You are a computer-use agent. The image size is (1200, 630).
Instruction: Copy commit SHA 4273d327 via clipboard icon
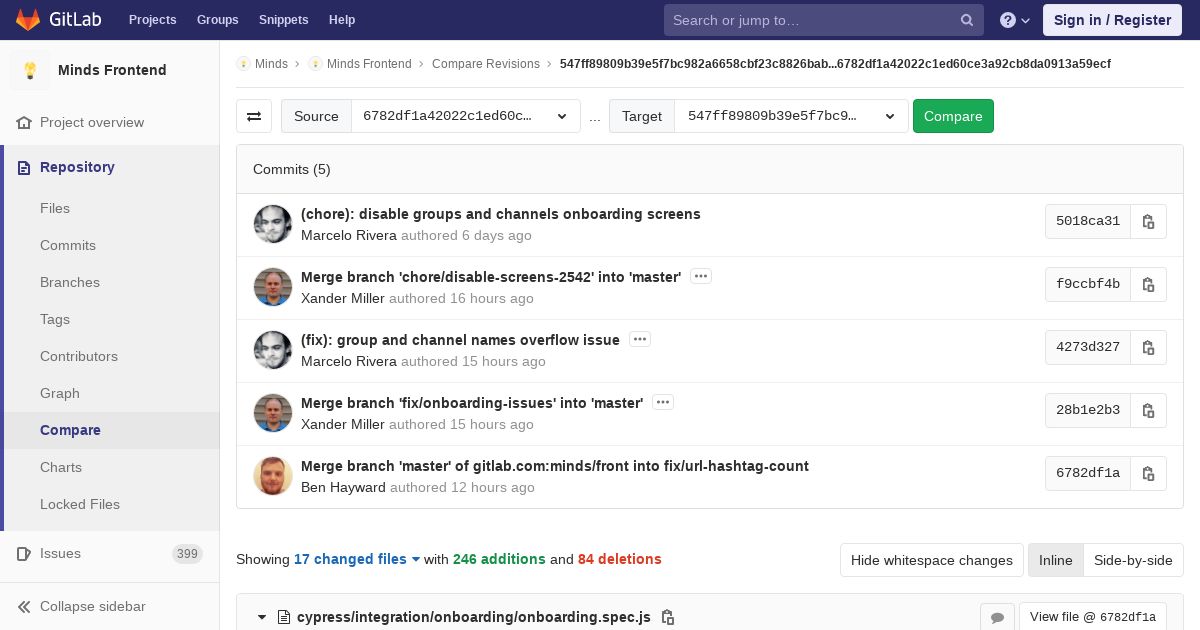point(1148,347)
